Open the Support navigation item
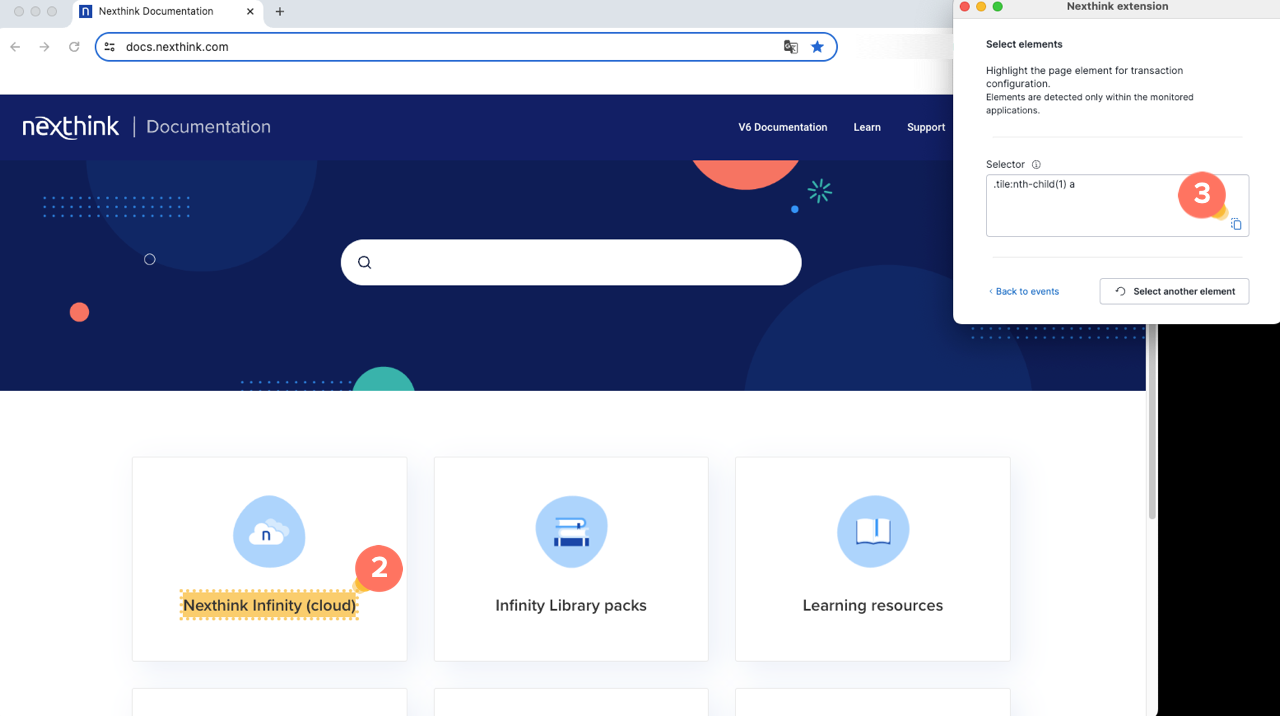Screen dimensions: 1280x716 point(925,128)
